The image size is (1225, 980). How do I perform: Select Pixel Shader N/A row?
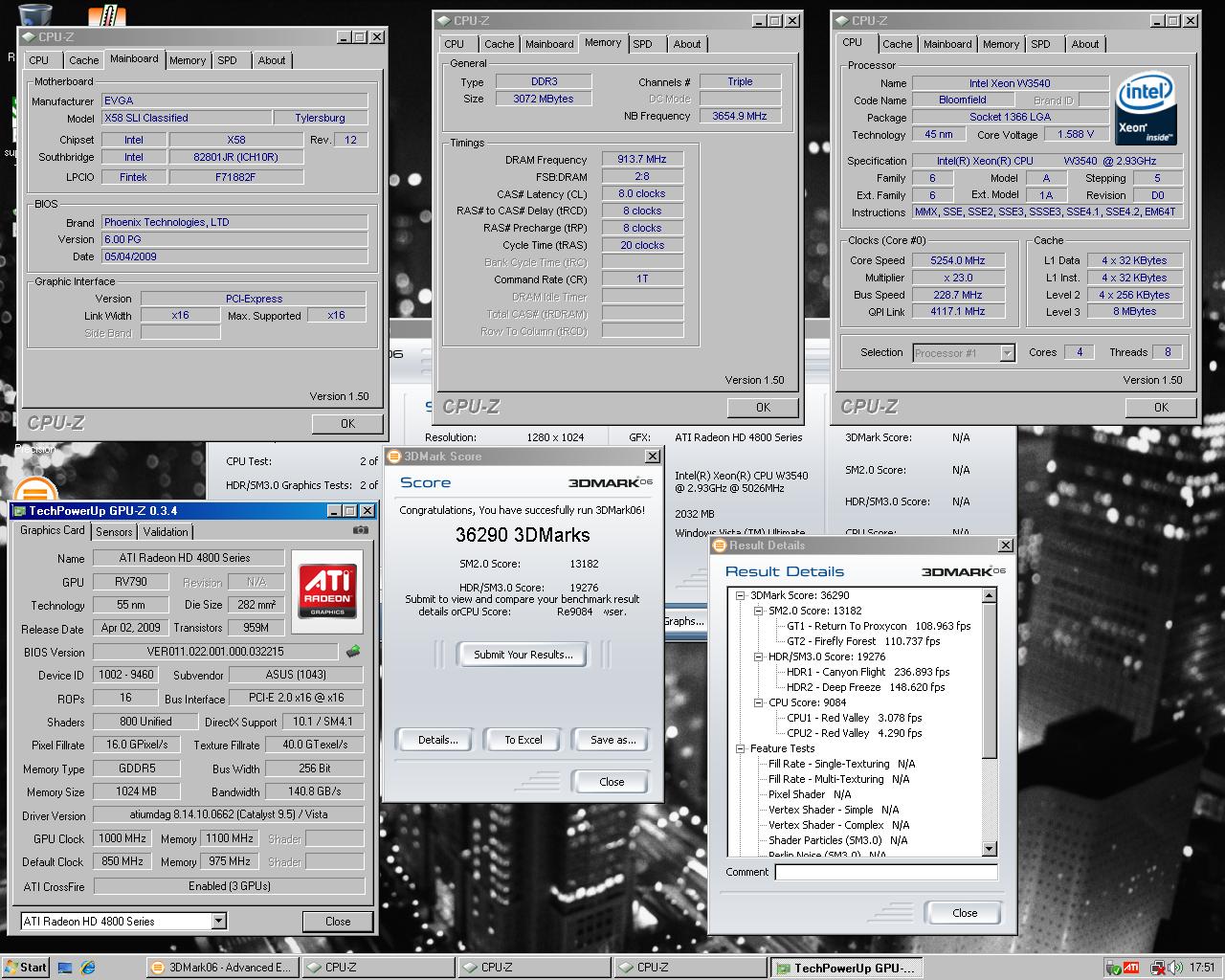[x=810, y=794]
